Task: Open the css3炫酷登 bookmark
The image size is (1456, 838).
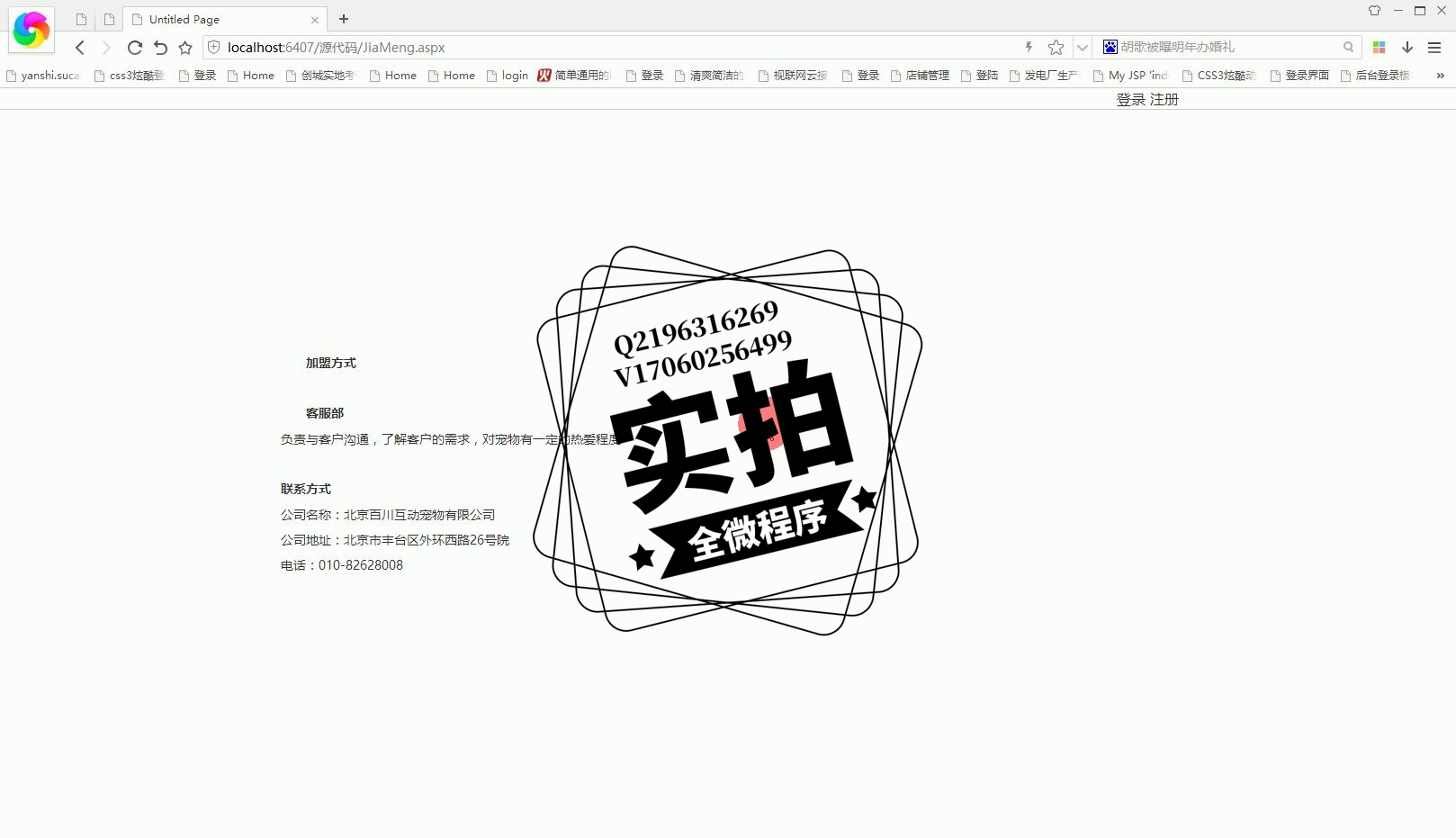Action: 130,76
